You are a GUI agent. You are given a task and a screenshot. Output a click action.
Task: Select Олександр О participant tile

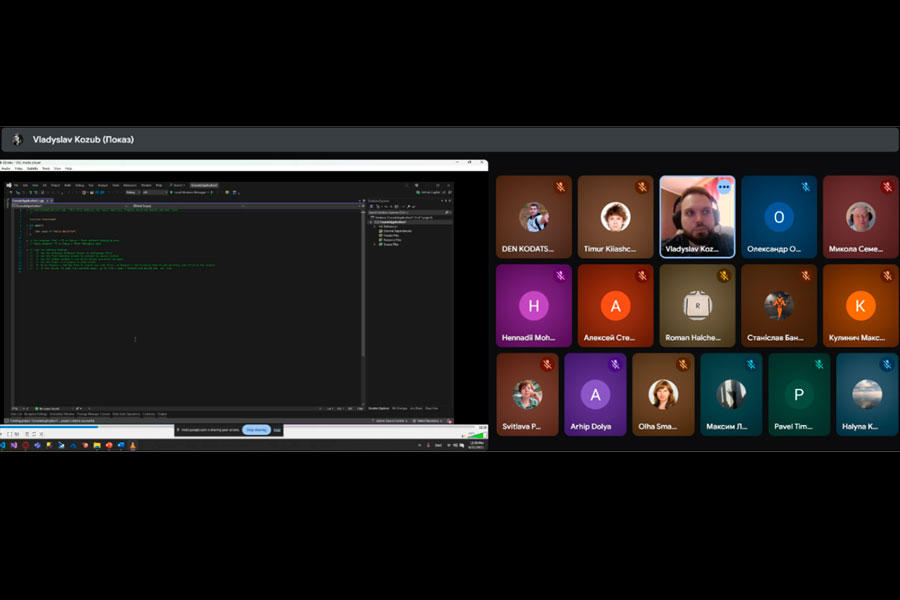779,217
